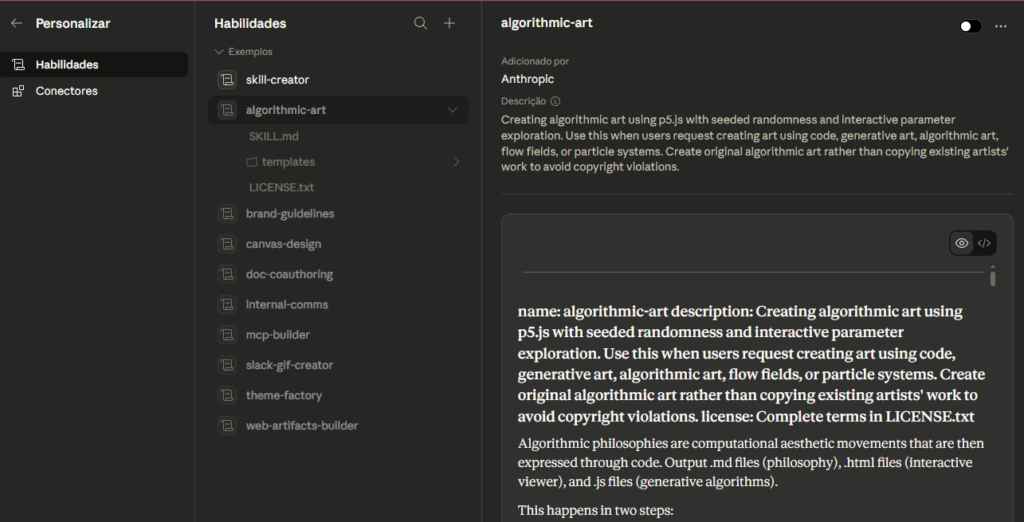The width and height of the screenshot is (1024, 522).
Task: Click the info icon next to Descrição
Action: click(555, 101)
